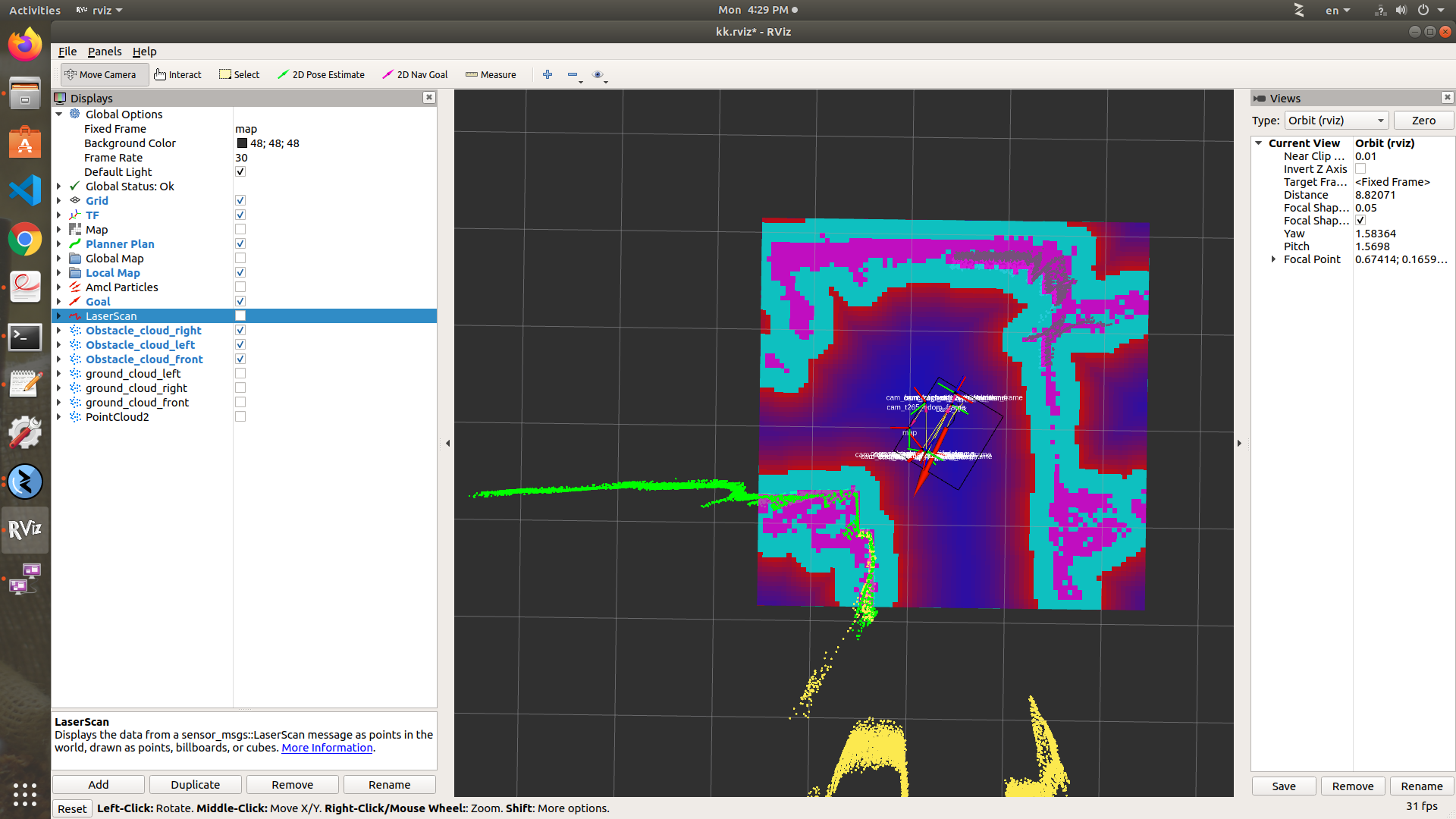Uncheck the Obstacle_cloud_front display
This screenshot has width=1456, height=819.
(x=240, y=359)
